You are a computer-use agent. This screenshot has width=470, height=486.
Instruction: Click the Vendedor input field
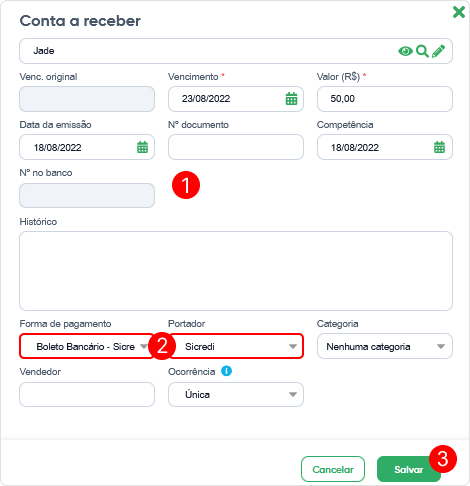tap(87, 394)
